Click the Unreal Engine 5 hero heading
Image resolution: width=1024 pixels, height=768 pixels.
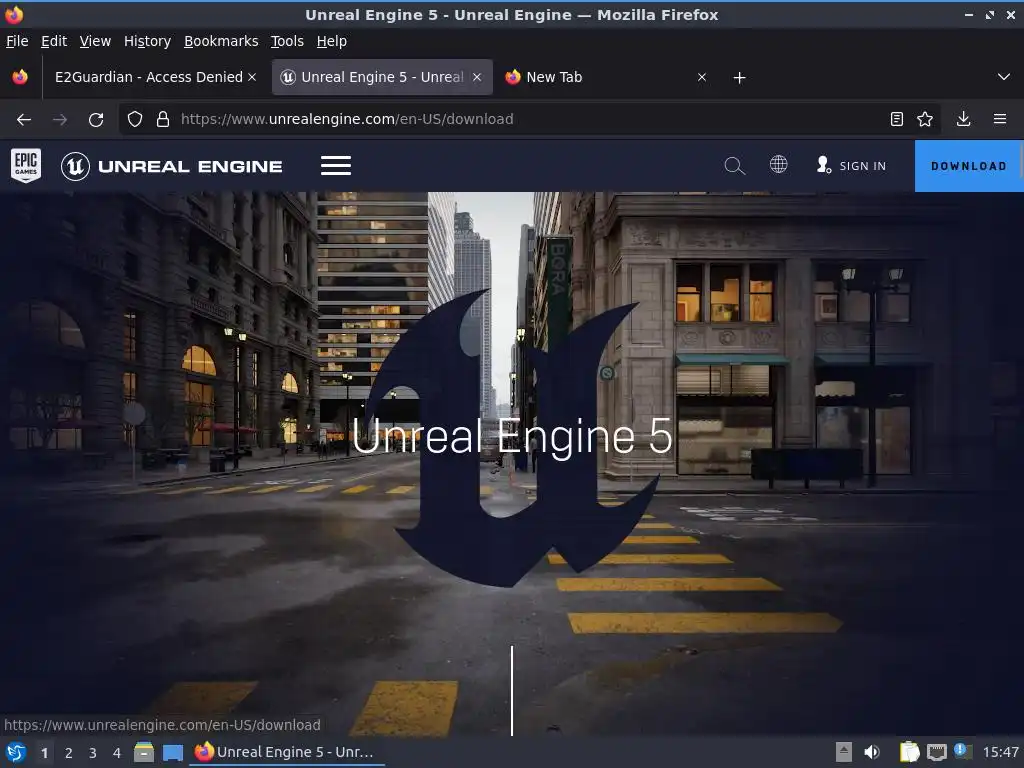coord(512,436)
